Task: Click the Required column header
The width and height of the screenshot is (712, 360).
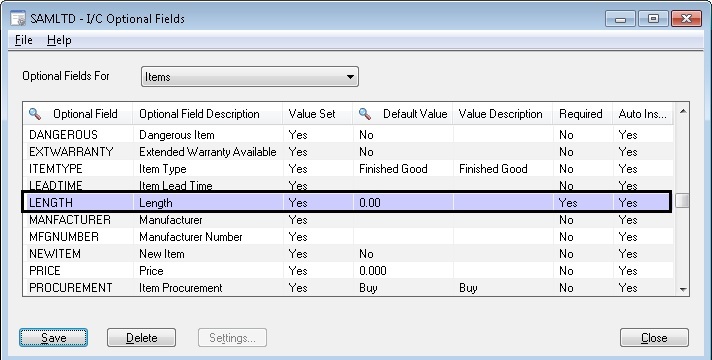Action: point(583,113)
